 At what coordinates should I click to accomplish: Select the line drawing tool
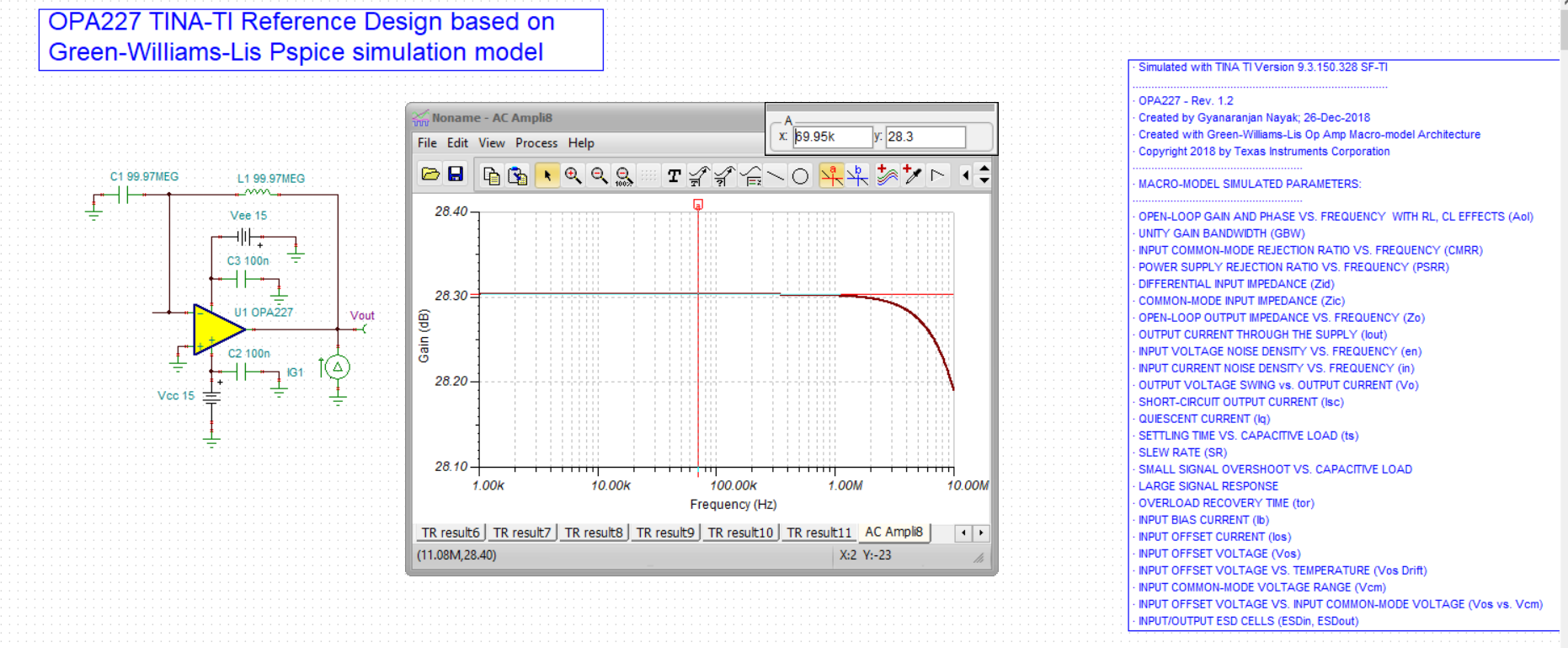click(x=776, y=175)
